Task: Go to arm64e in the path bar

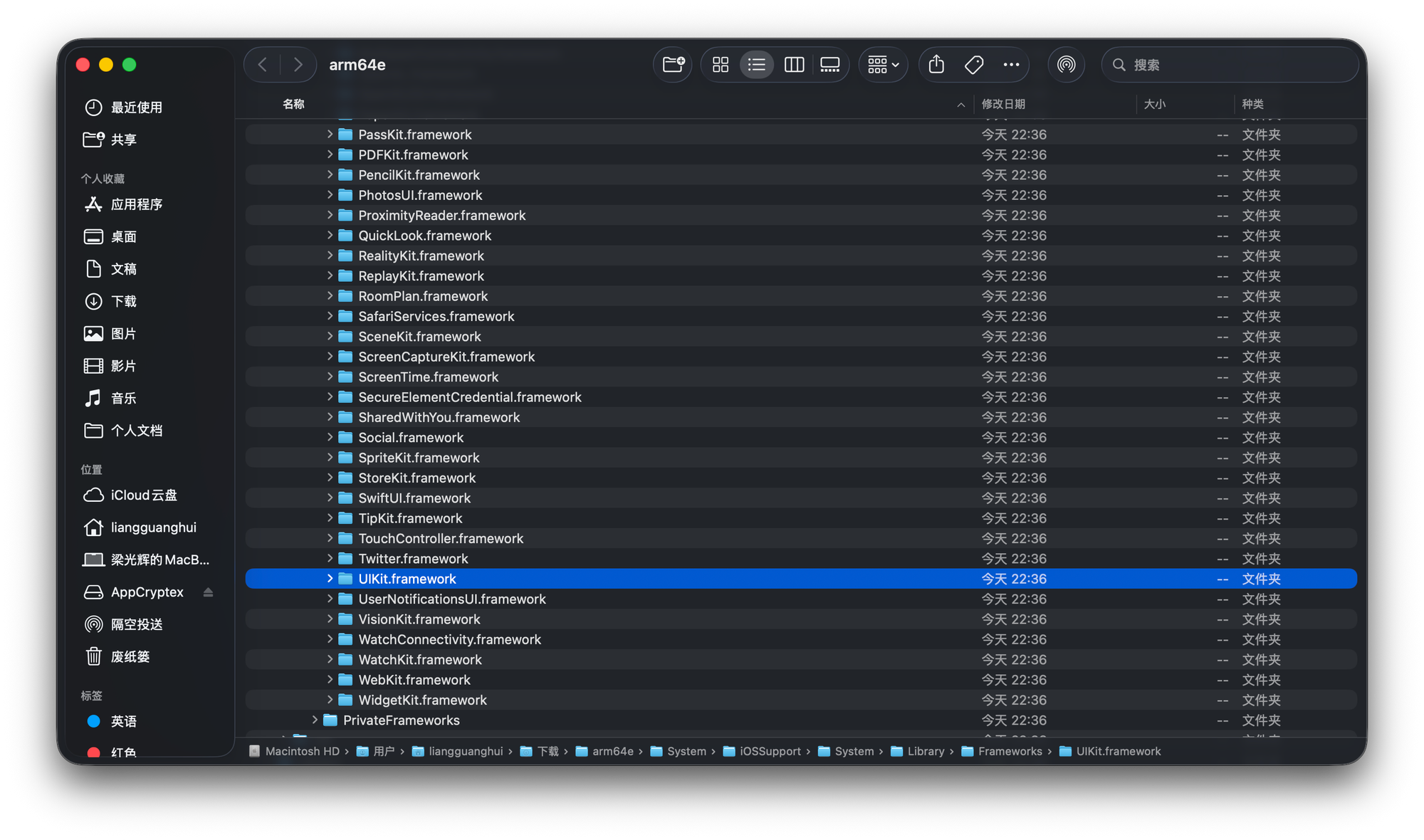Action: pos(604,751)
